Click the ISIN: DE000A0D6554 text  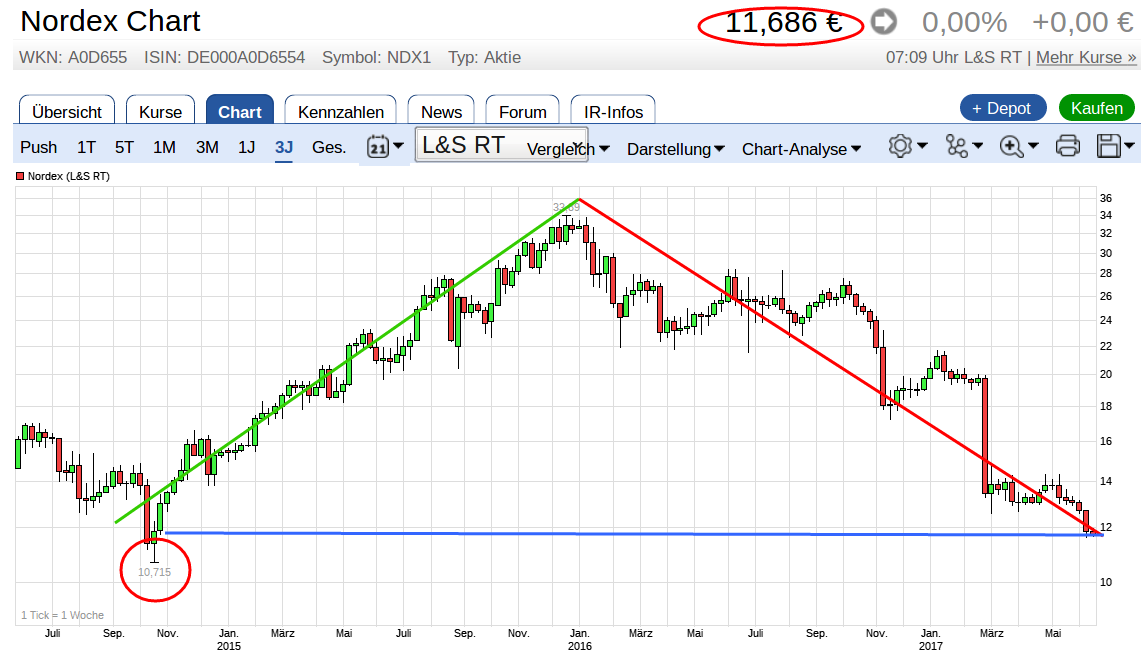[x=225, y=57]
